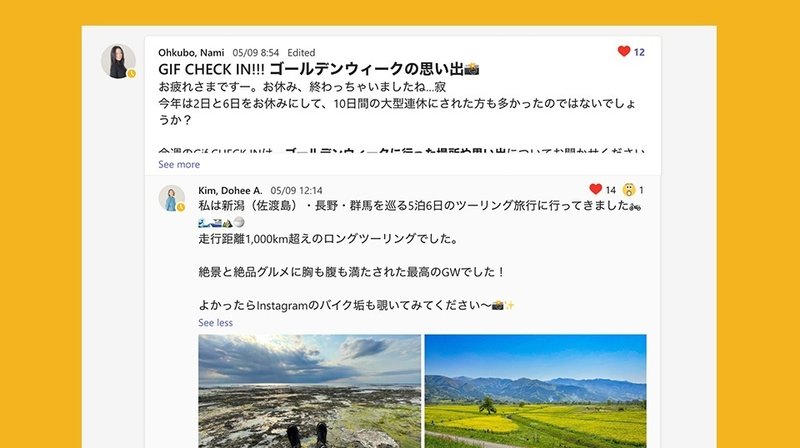Open Kim Dohee's profile avatar
Viewport: 800px width, 448px height.
point(171,198)
